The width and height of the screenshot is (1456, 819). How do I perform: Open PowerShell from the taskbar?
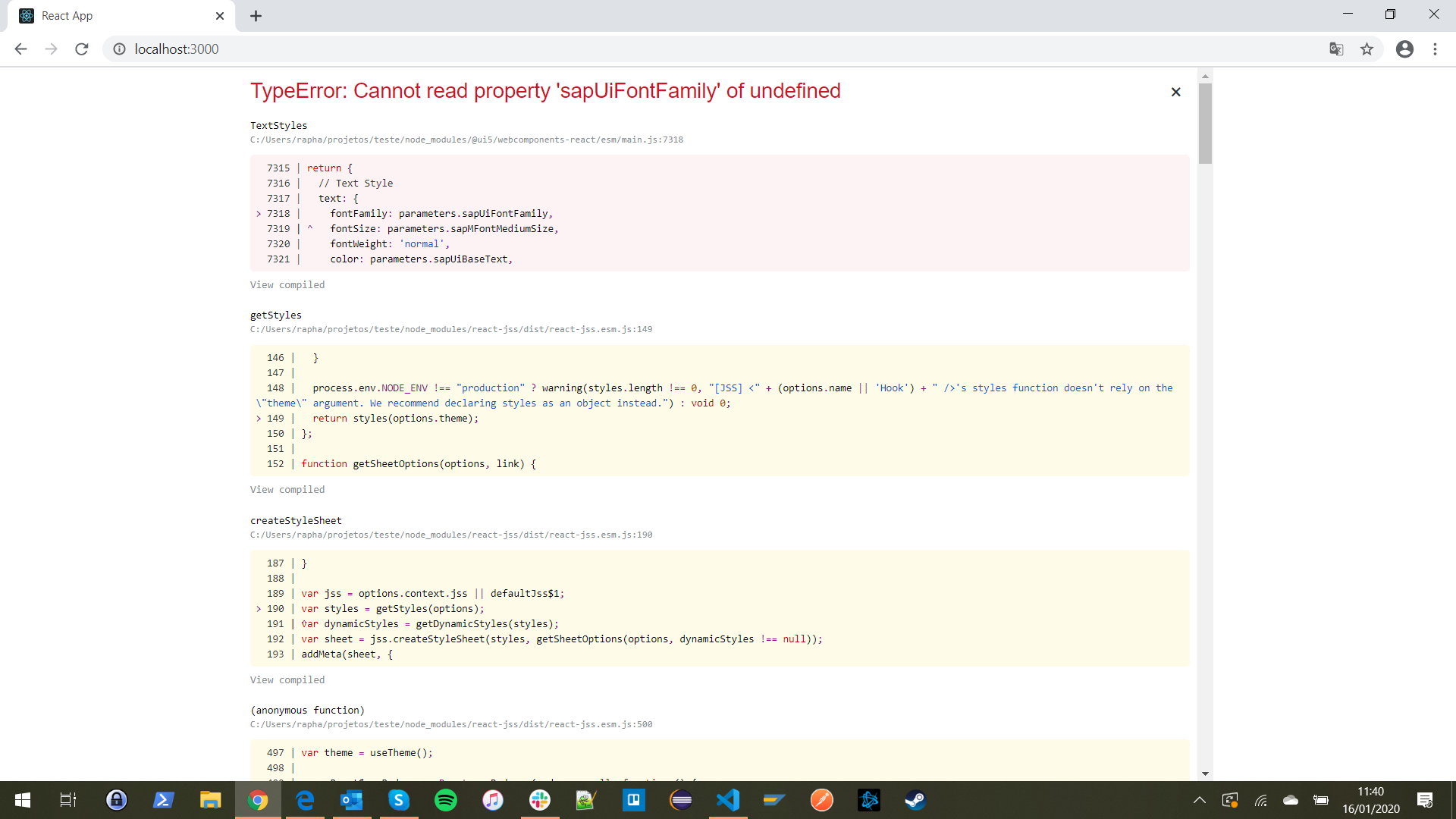(x=163, y=800)
